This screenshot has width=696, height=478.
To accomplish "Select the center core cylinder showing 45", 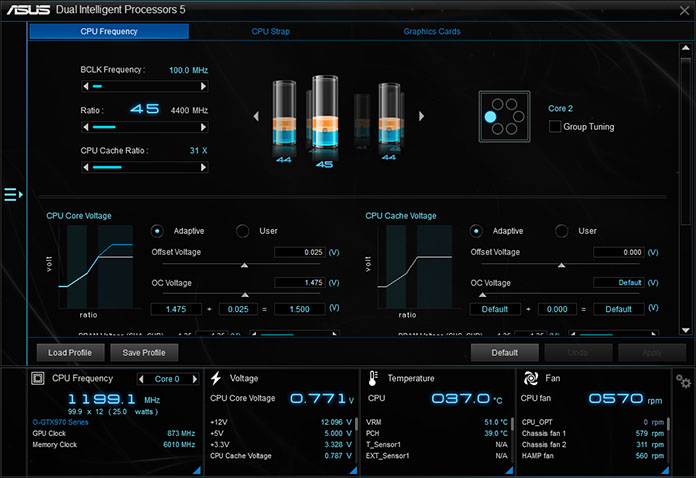I will click(325, 113).
